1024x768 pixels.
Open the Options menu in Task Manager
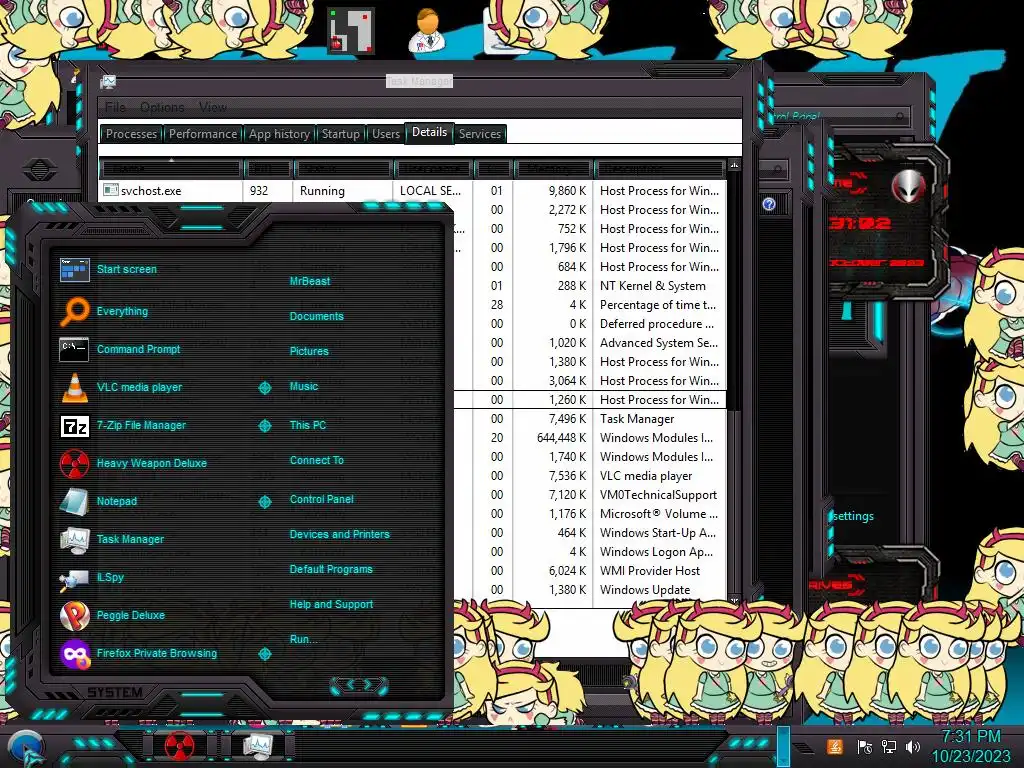[x=162, y=107]
